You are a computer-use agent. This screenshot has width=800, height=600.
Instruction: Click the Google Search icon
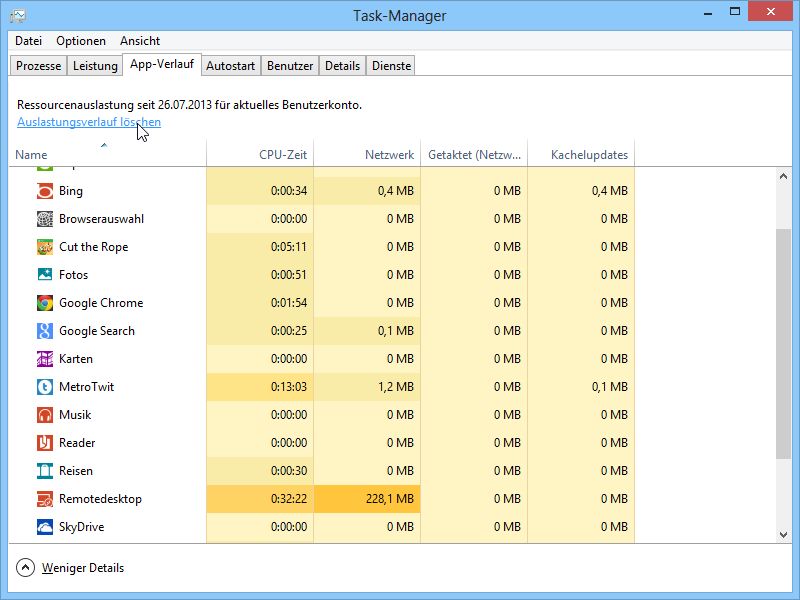45,331
